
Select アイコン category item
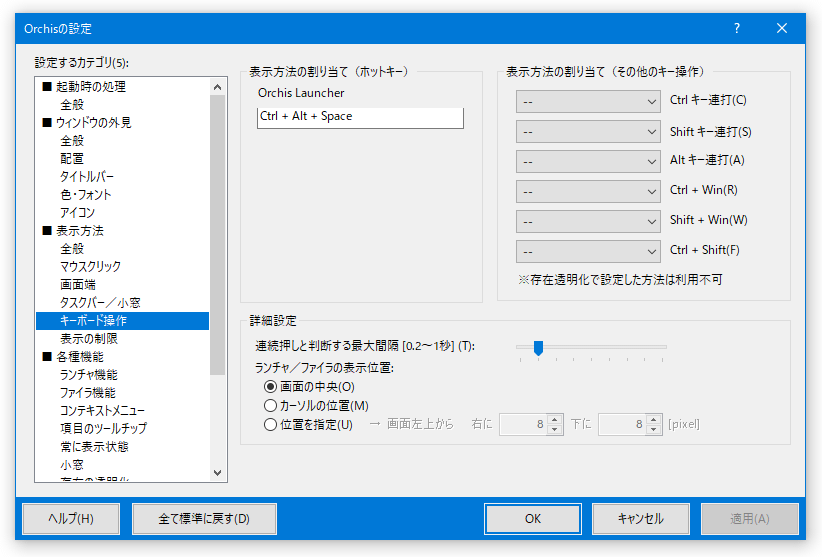[77, 213]
